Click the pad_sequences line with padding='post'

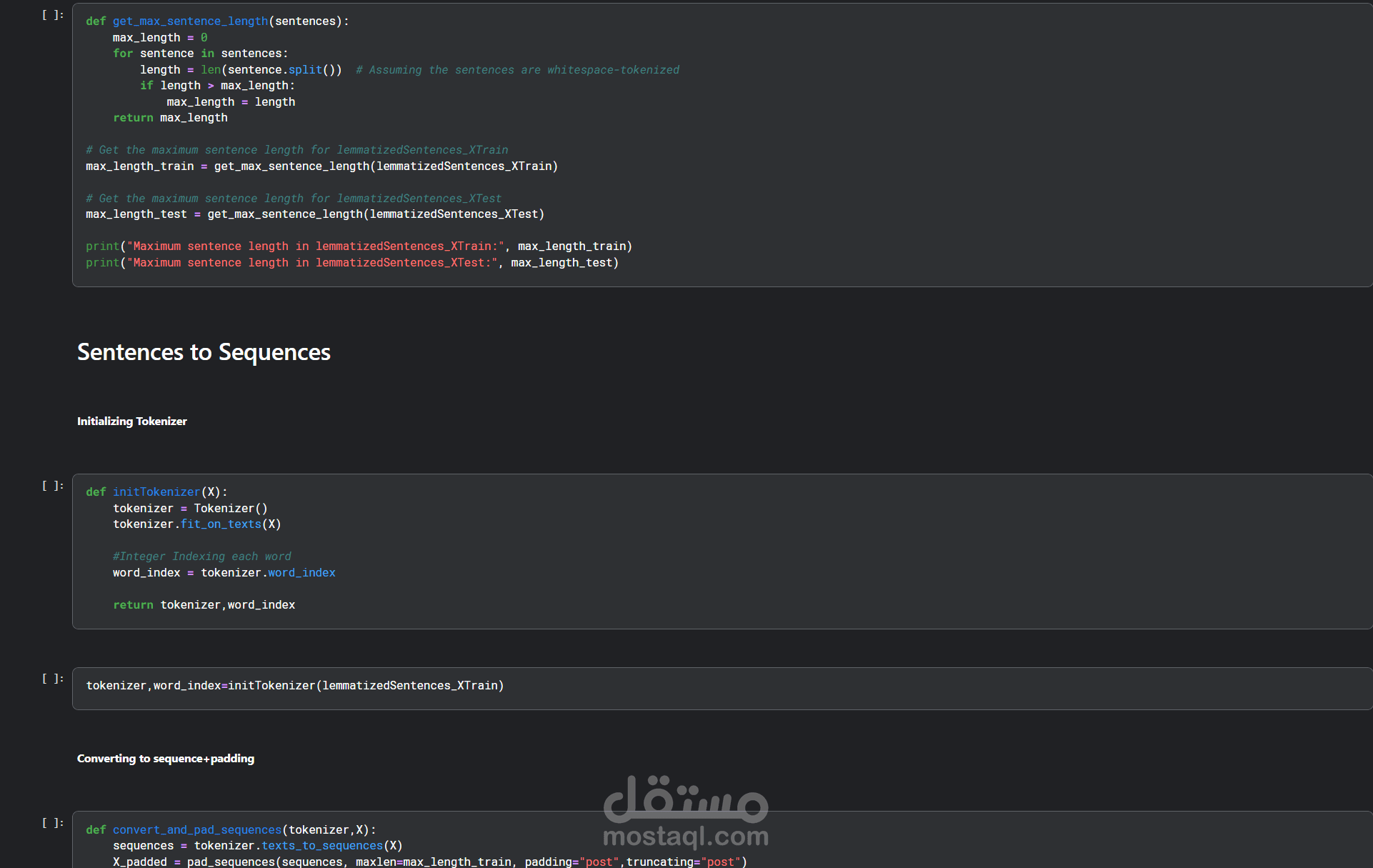click(x=429, y=862)
